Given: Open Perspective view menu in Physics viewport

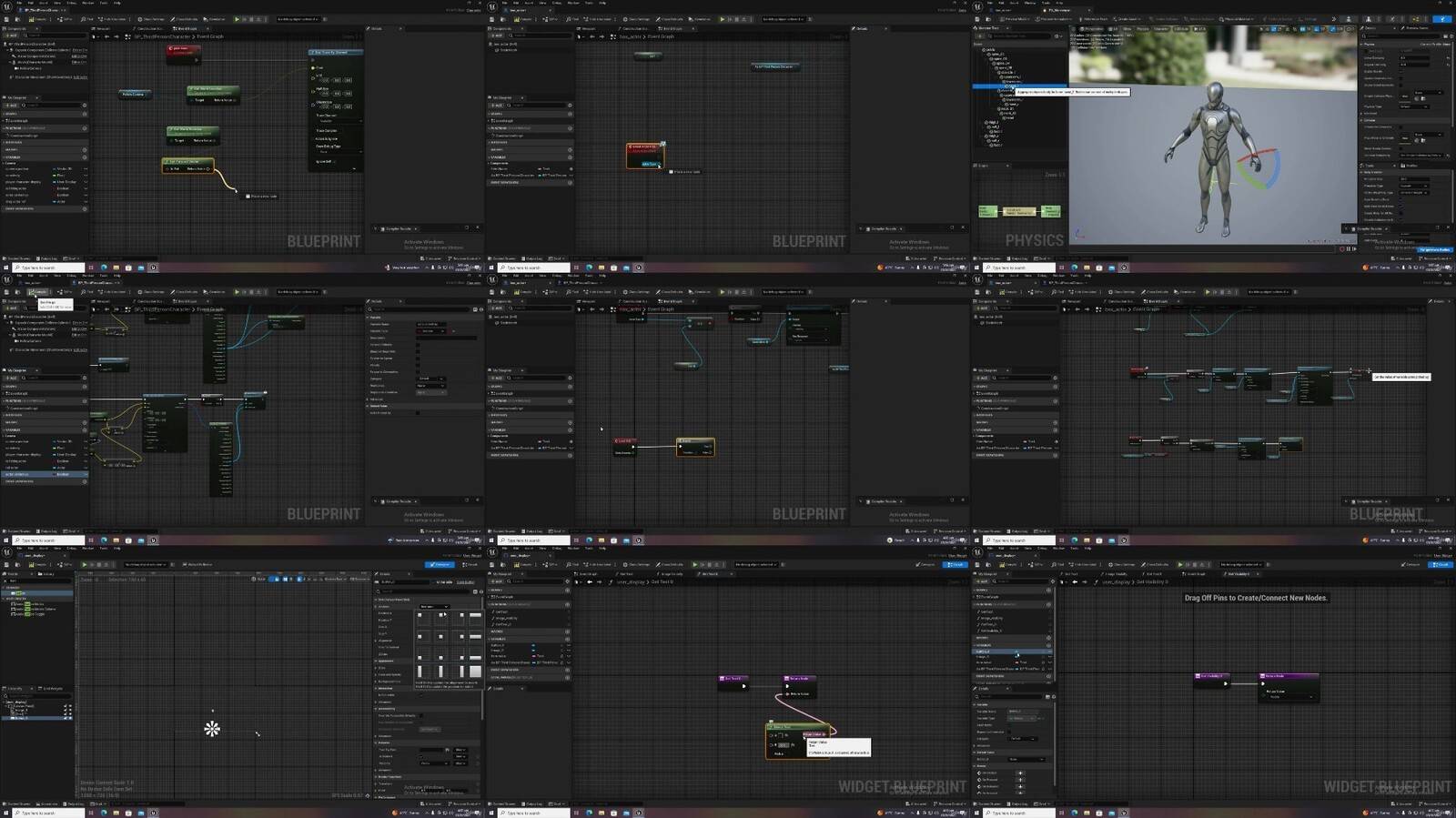Looking at the screenshot, I should [1091, 29].
